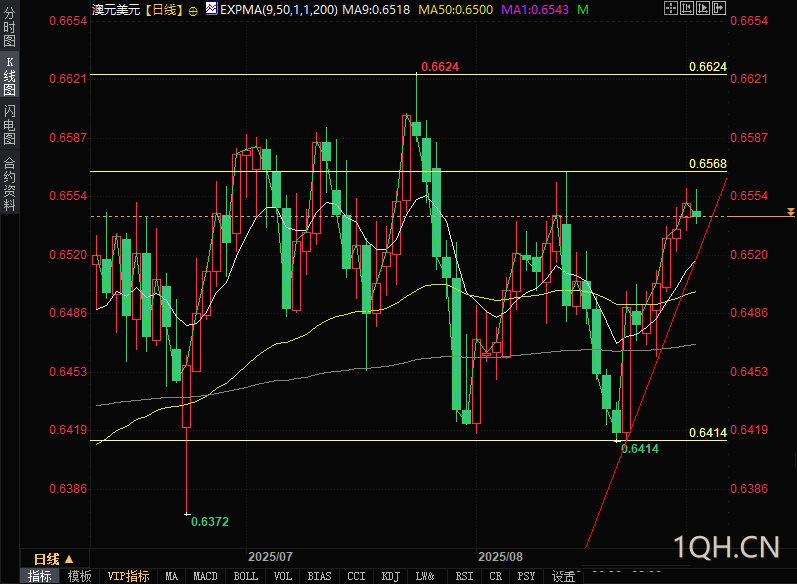Click the 0.6624 high price label on chart
The height and width of the screenshot is (584, 797).
coord(441,66)
